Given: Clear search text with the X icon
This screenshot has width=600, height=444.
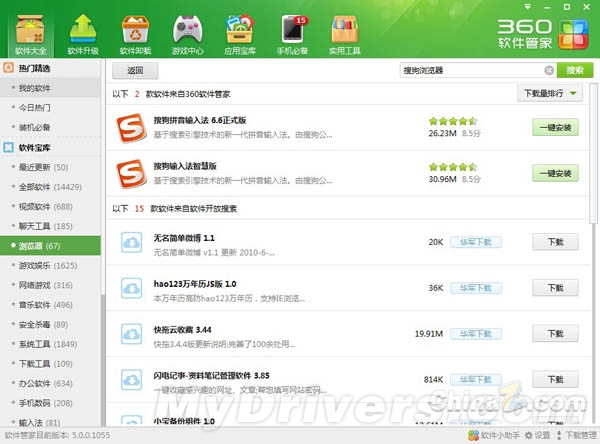Looking at the screenshot, I should click(x=548, y=71).
